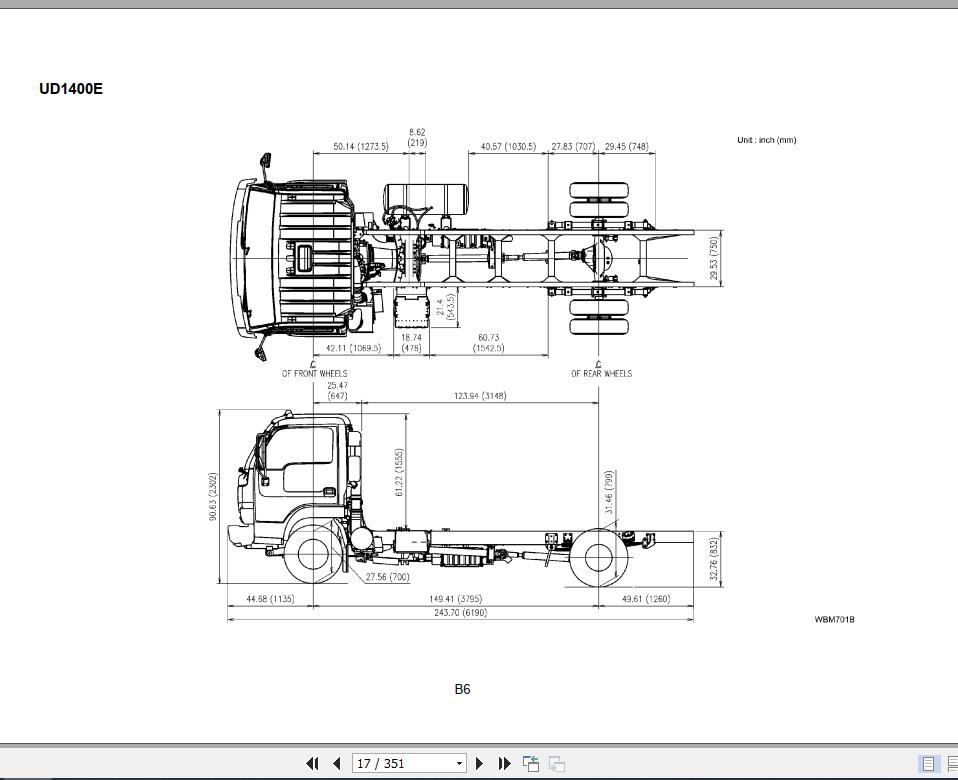Click the greyed-out next view icon
Viewport: 958px width, 780px height.
tap(557, 763)
